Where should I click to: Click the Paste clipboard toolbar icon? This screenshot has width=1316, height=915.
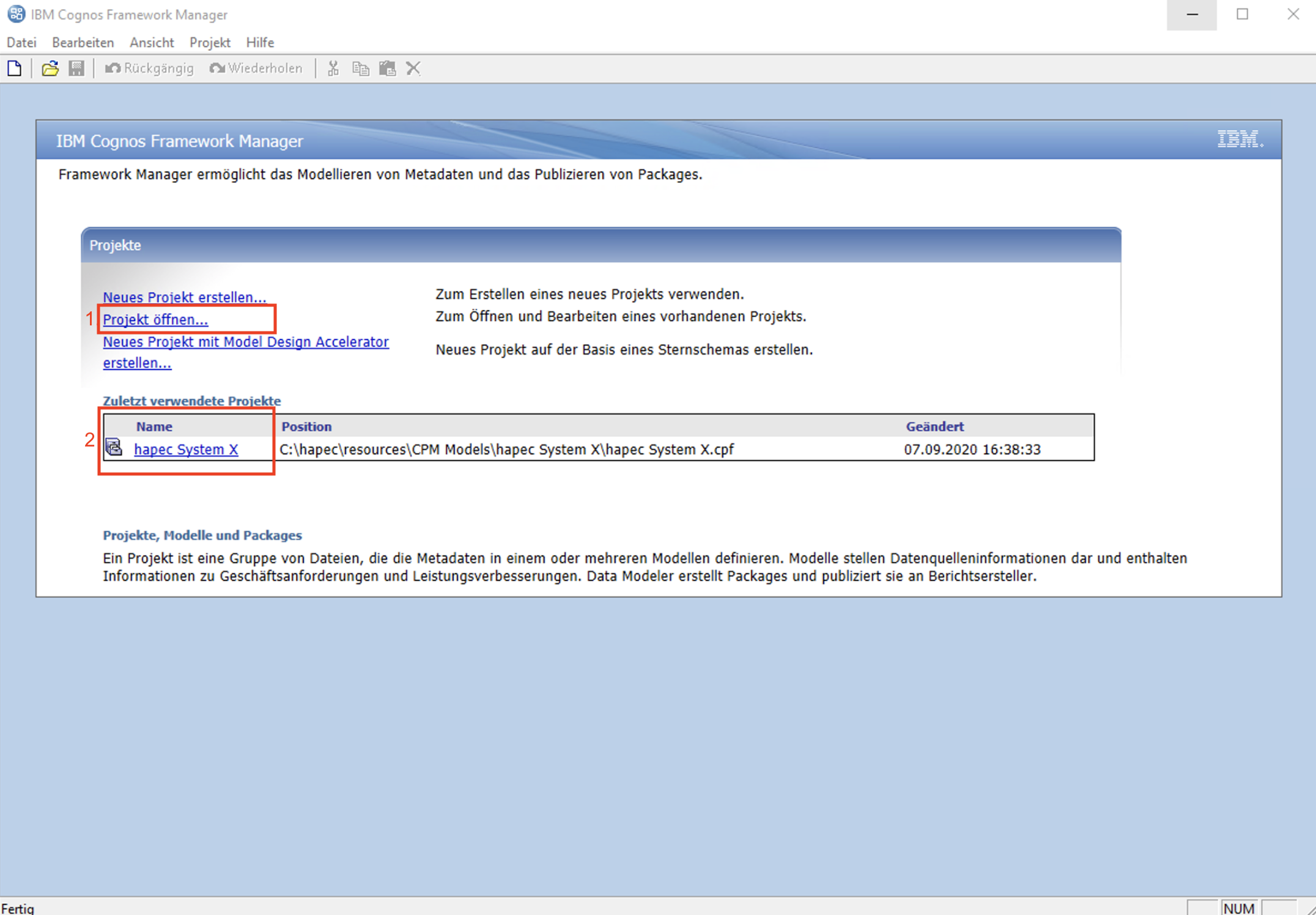click(x=387, y=69)
